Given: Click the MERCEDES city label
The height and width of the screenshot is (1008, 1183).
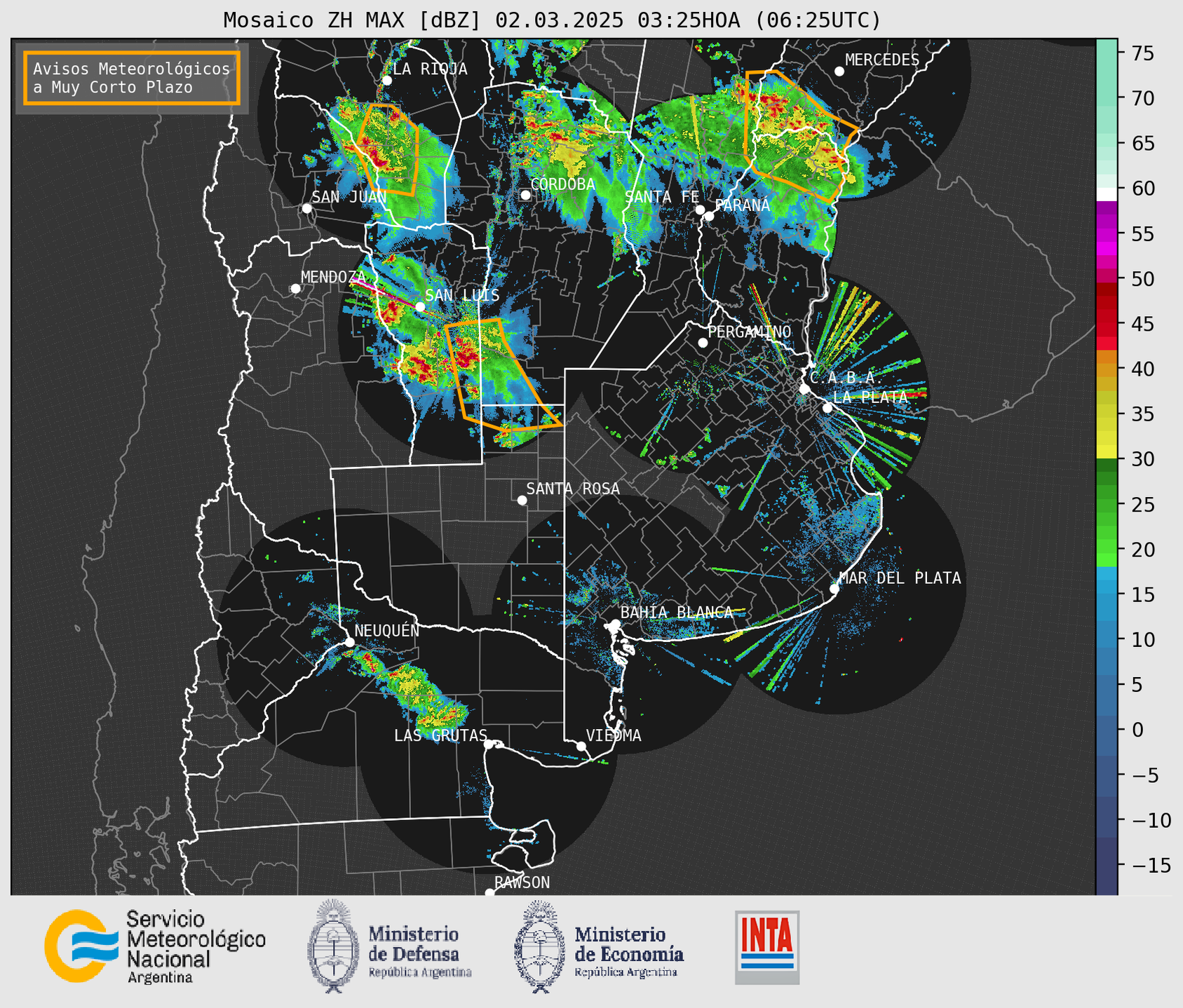Looking at the screenshot, I should tap(882, 60).
